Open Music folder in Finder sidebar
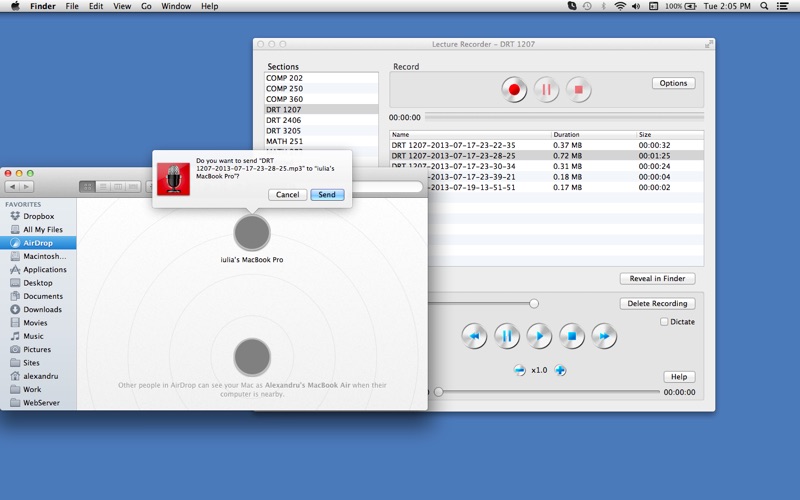 tap(38, 336)
